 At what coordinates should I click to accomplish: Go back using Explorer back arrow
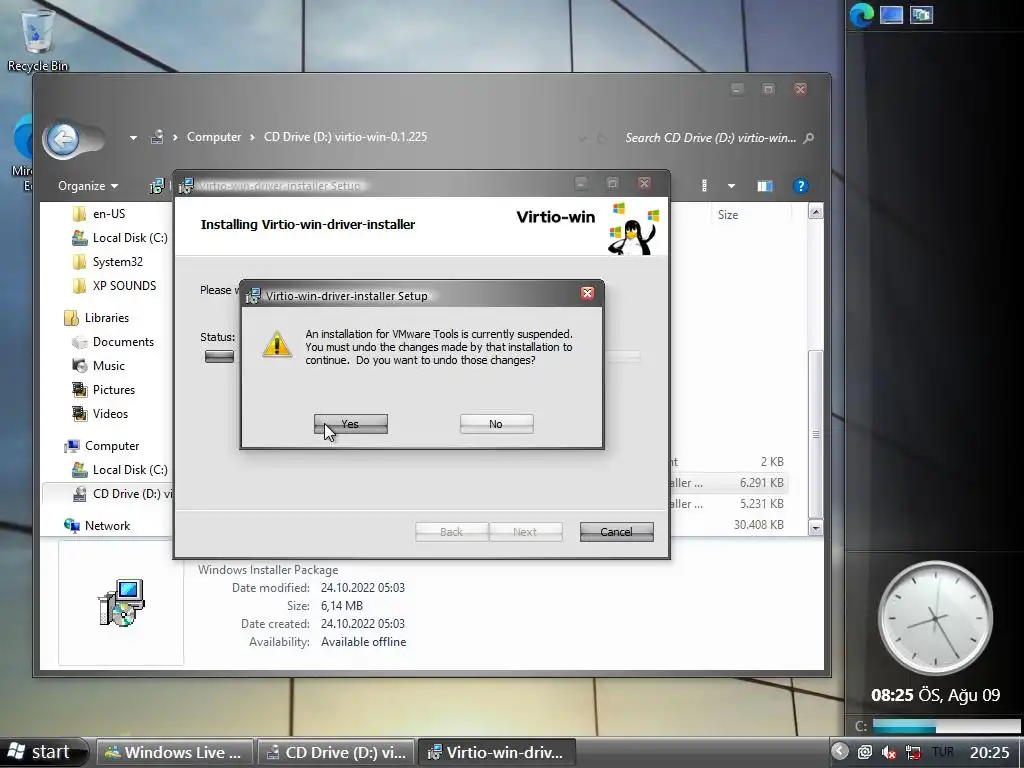(63, 138)
